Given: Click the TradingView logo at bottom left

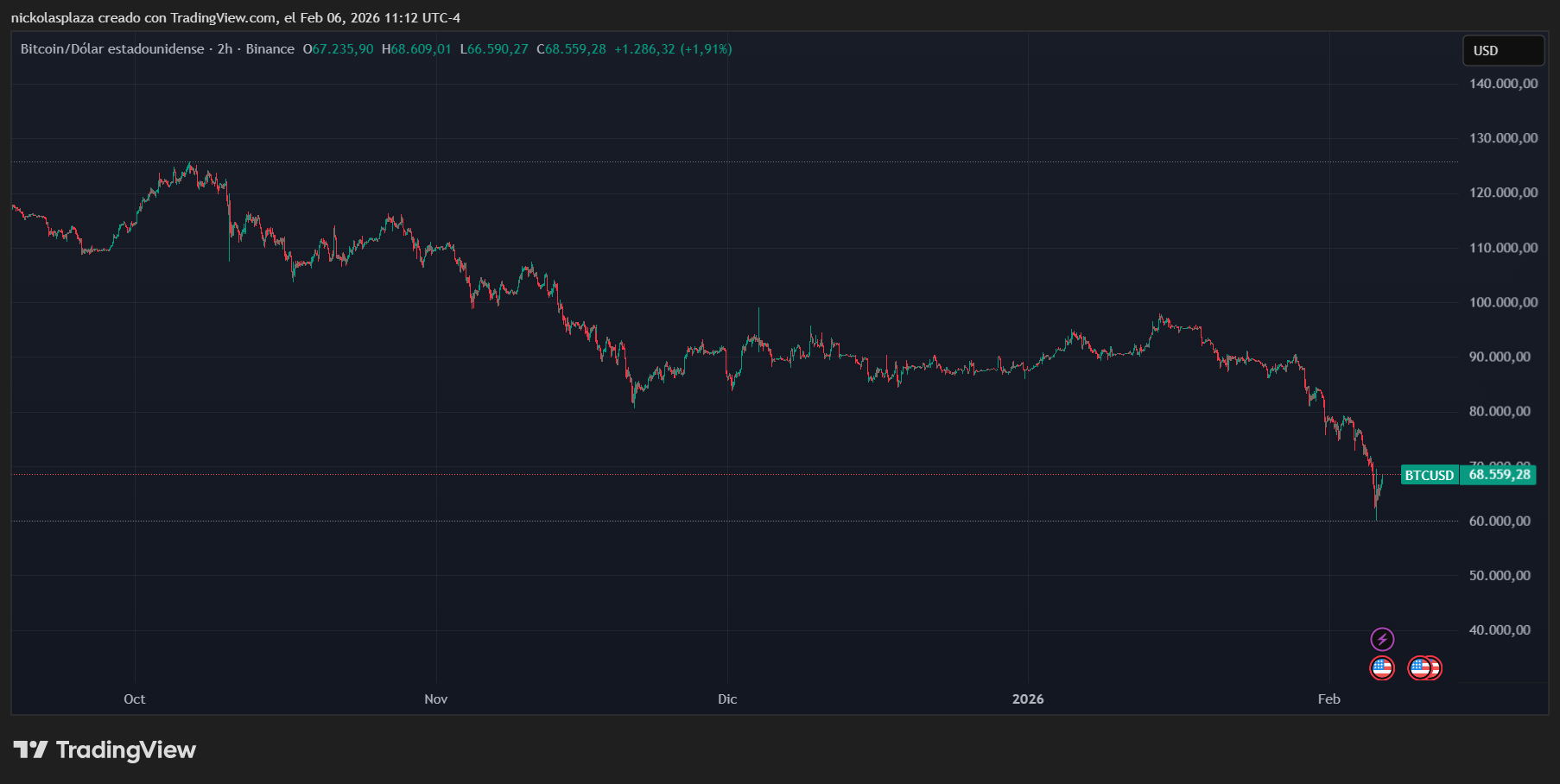Looking at the screenshot, I should [x=105, y=749].
